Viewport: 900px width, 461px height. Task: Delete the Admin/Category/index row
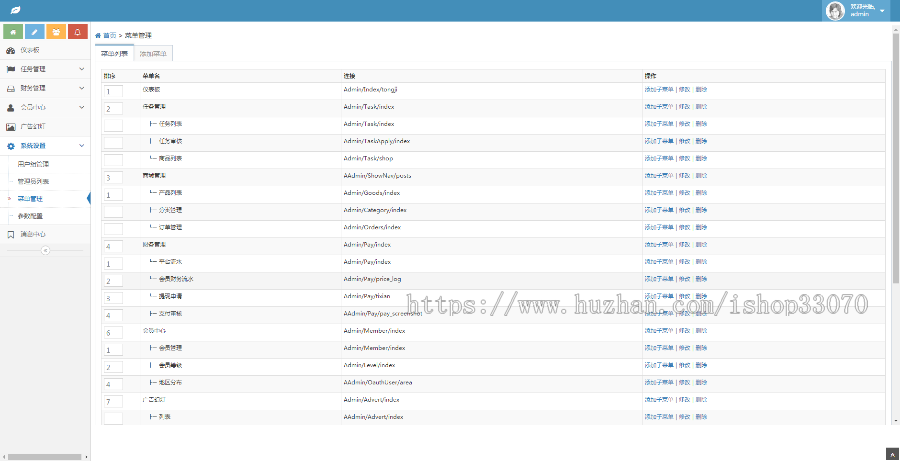(701, 210)
